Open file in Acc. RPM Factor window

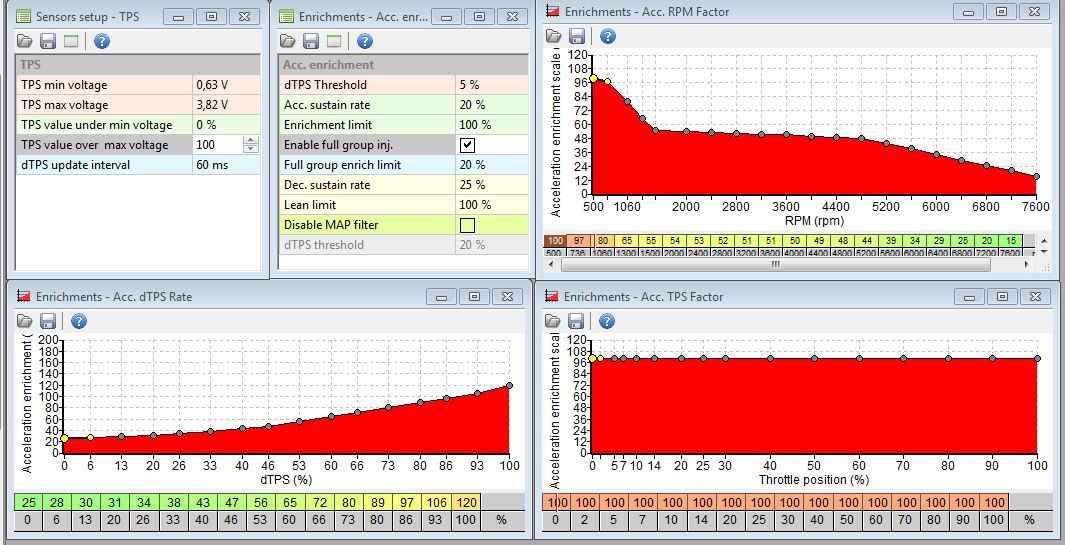(x=554, y=36)
